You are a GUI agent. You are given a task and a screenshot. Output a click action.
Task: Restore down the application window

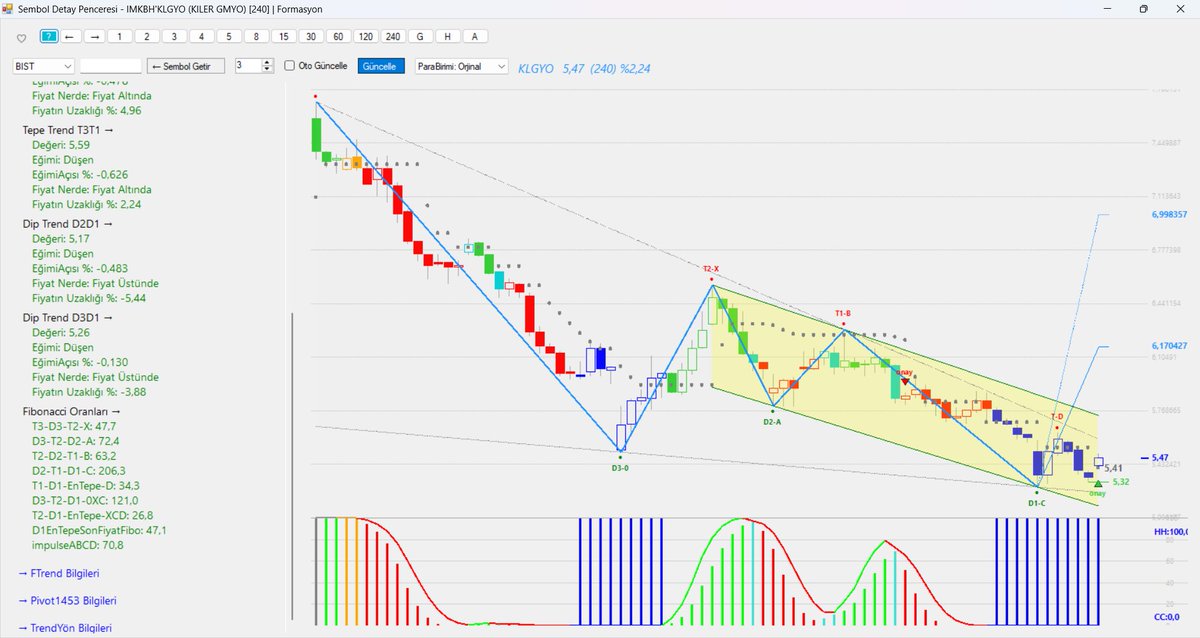click(x=1143, y=9)
